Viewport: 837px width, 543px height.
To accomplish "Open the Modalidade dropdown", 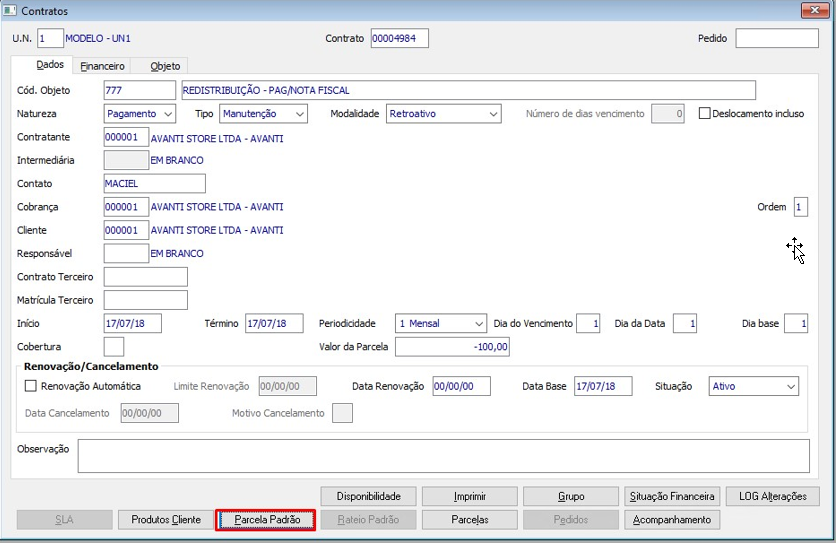I will click(x=444, y=114).
